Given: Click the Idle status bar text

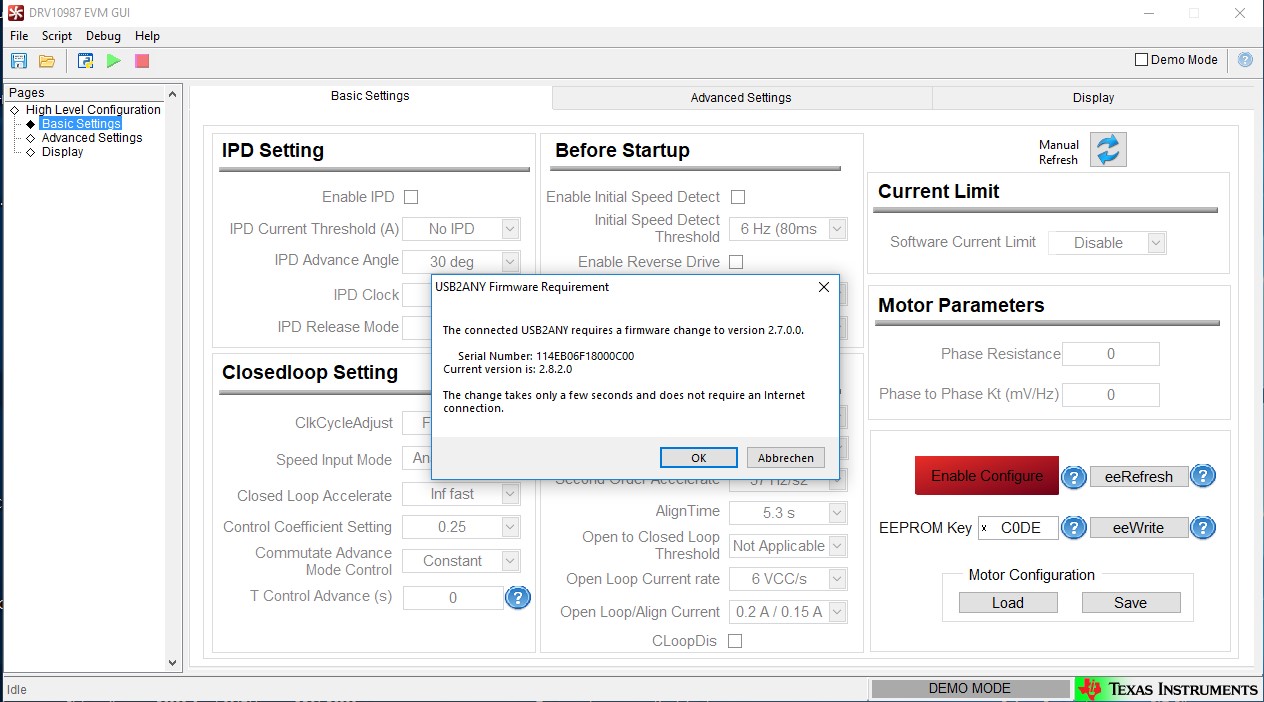Looking at the screenshot, I should [x=17, y=690].
